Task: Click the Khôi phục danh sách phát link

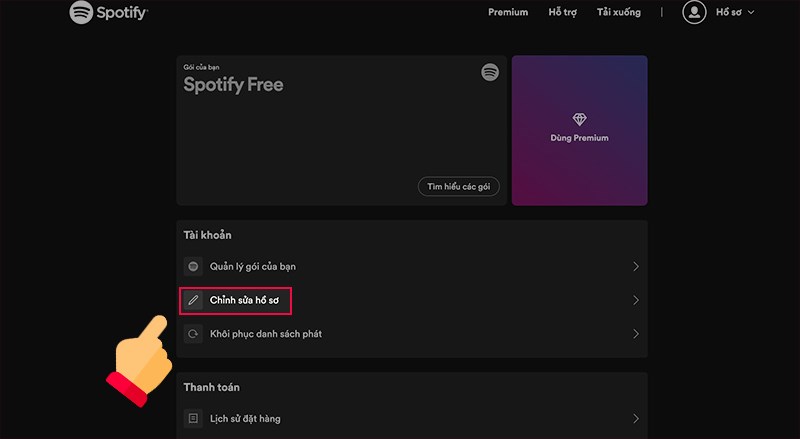Action: pyautogui.click(x=265, y=334)
